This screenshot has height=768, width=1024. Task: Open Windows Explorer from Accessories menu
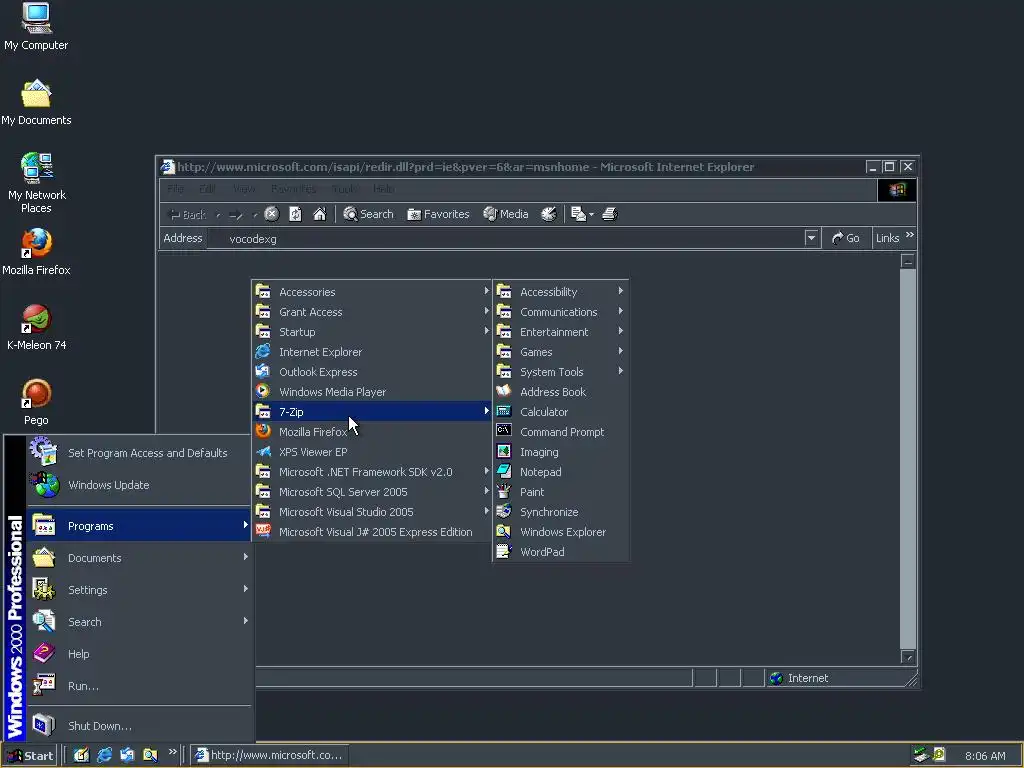[x=561, y=532]
